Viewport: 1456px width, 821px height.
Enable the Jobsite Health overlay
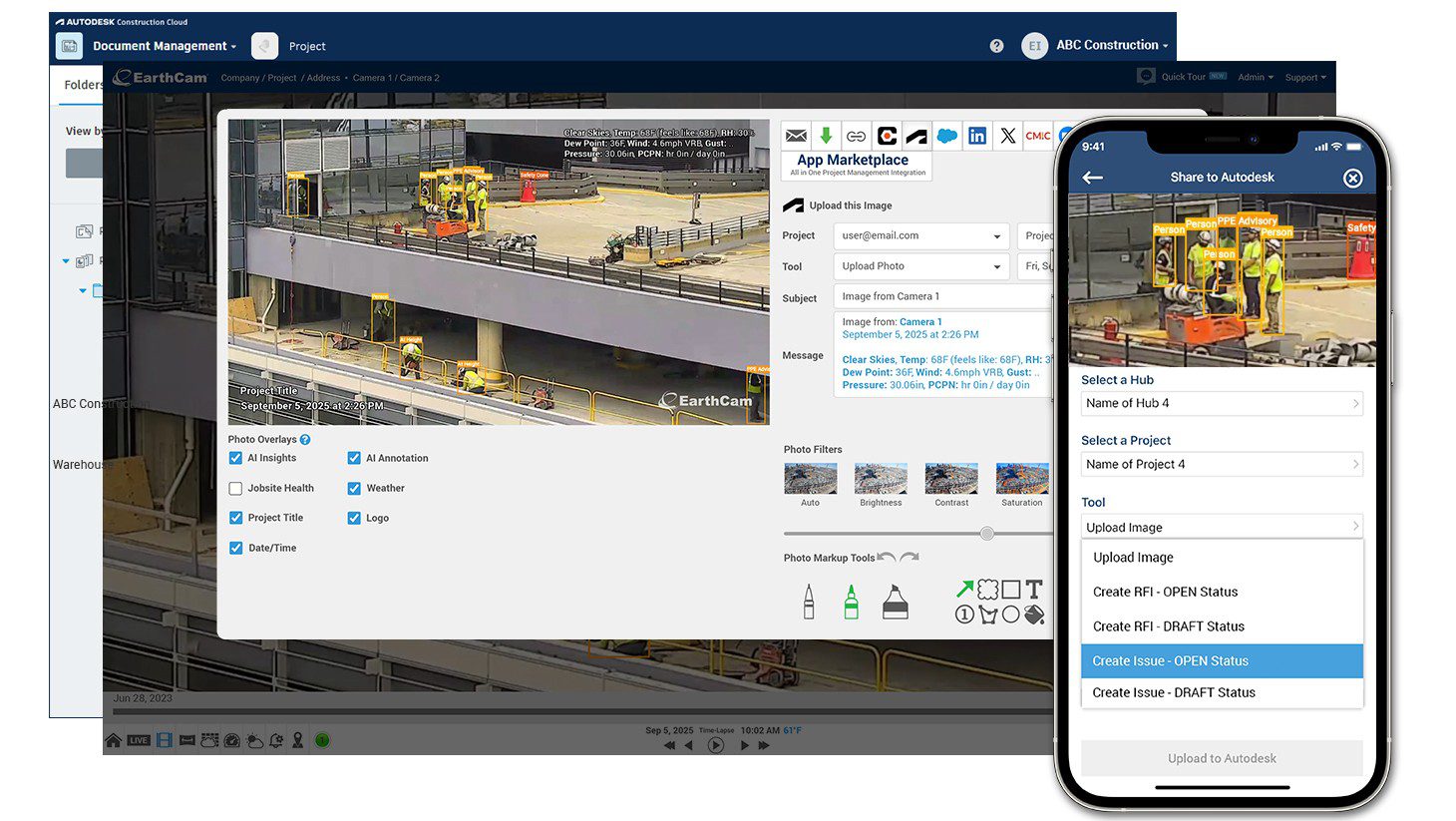(x=235, y=488)
